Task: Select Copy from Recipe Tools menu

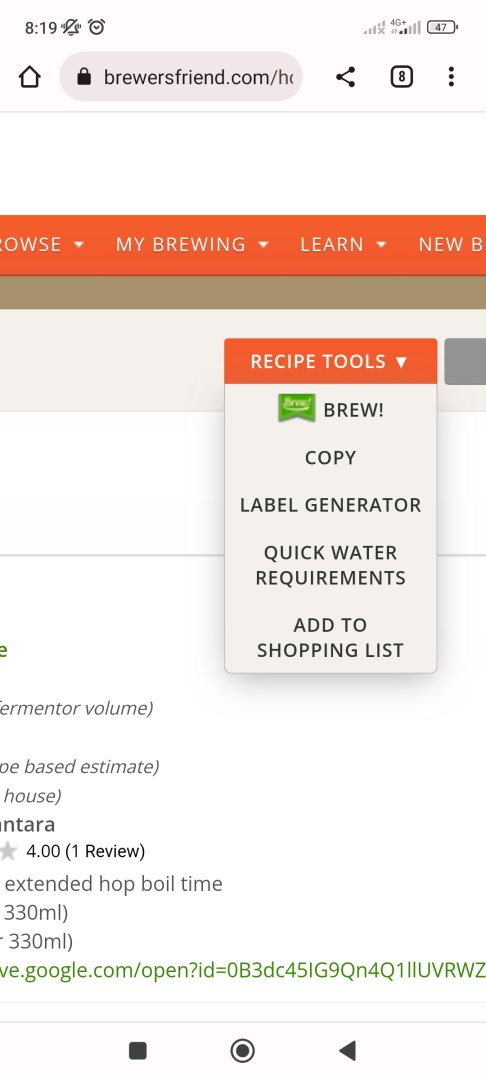Action: (330, 457)
